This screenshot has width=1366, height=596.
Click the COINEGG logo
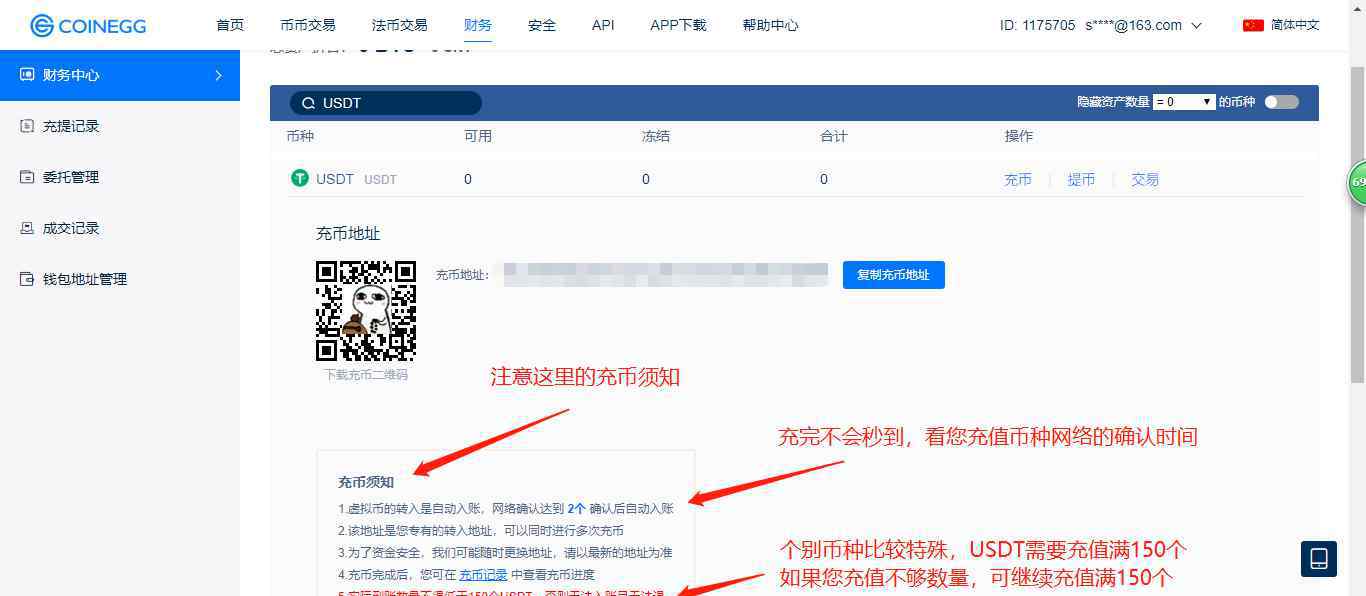(87, 25)
